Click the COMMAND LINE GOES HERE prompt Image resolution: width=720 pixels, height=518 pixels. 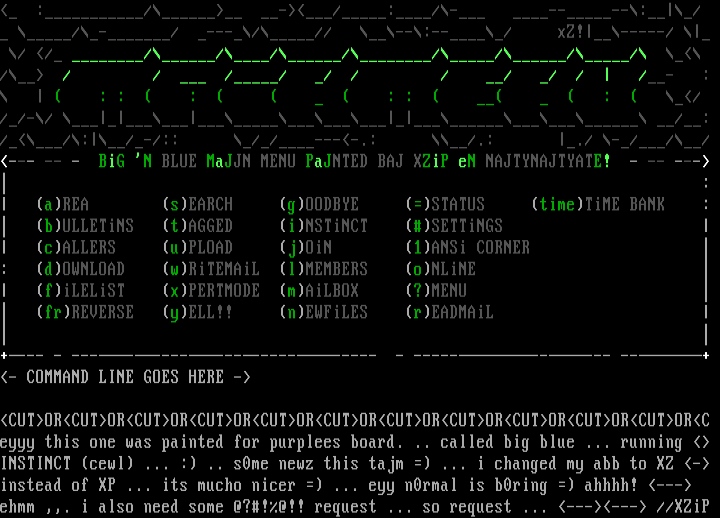pos(125,377)
